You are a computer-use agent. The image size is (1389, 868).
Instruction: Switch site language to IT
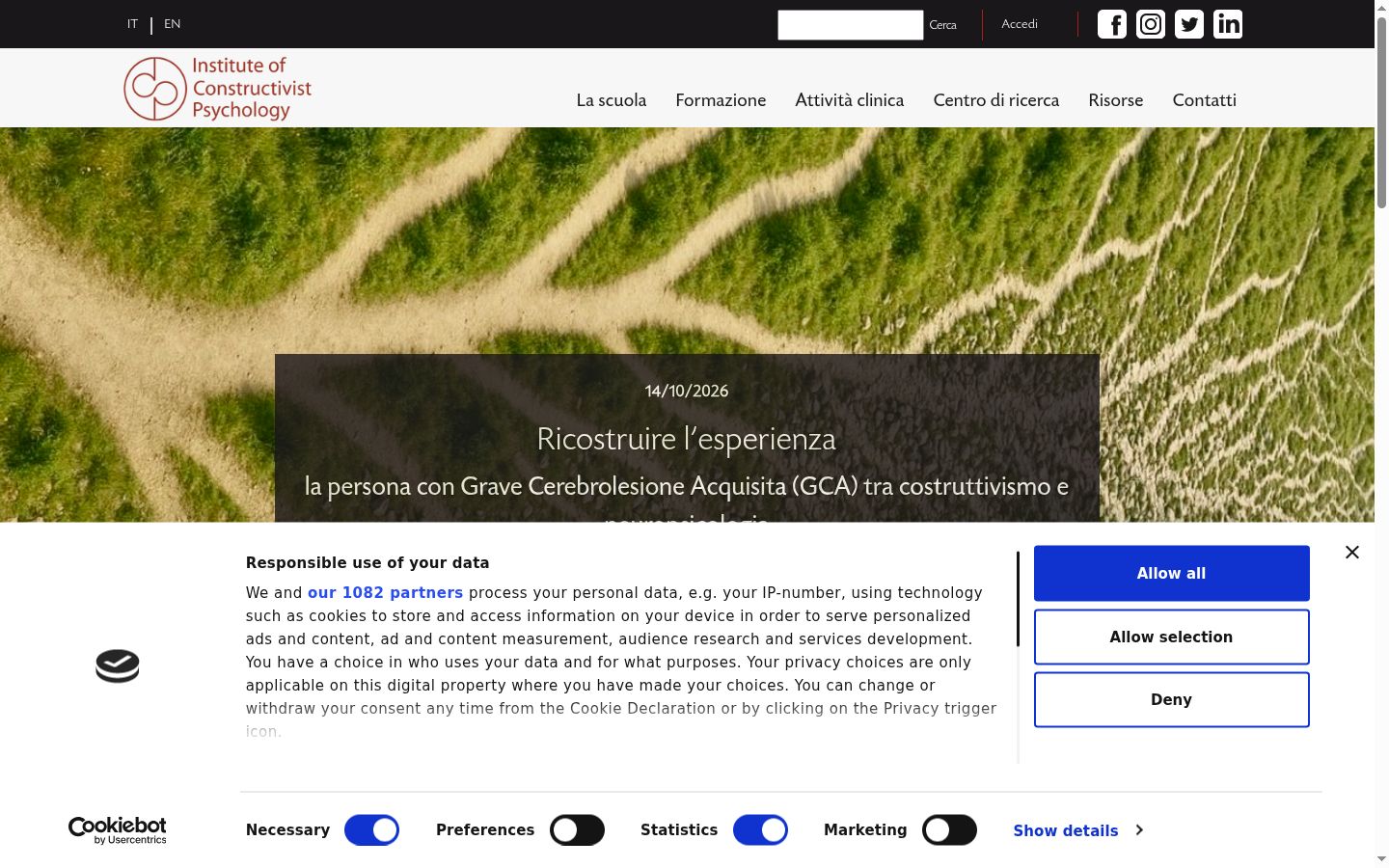(x=132, y=24)
